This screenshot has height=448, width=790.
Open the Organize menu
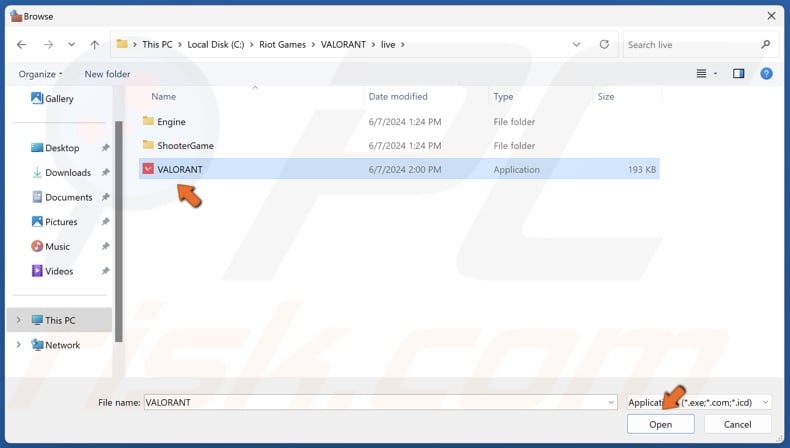pos(40,74)
